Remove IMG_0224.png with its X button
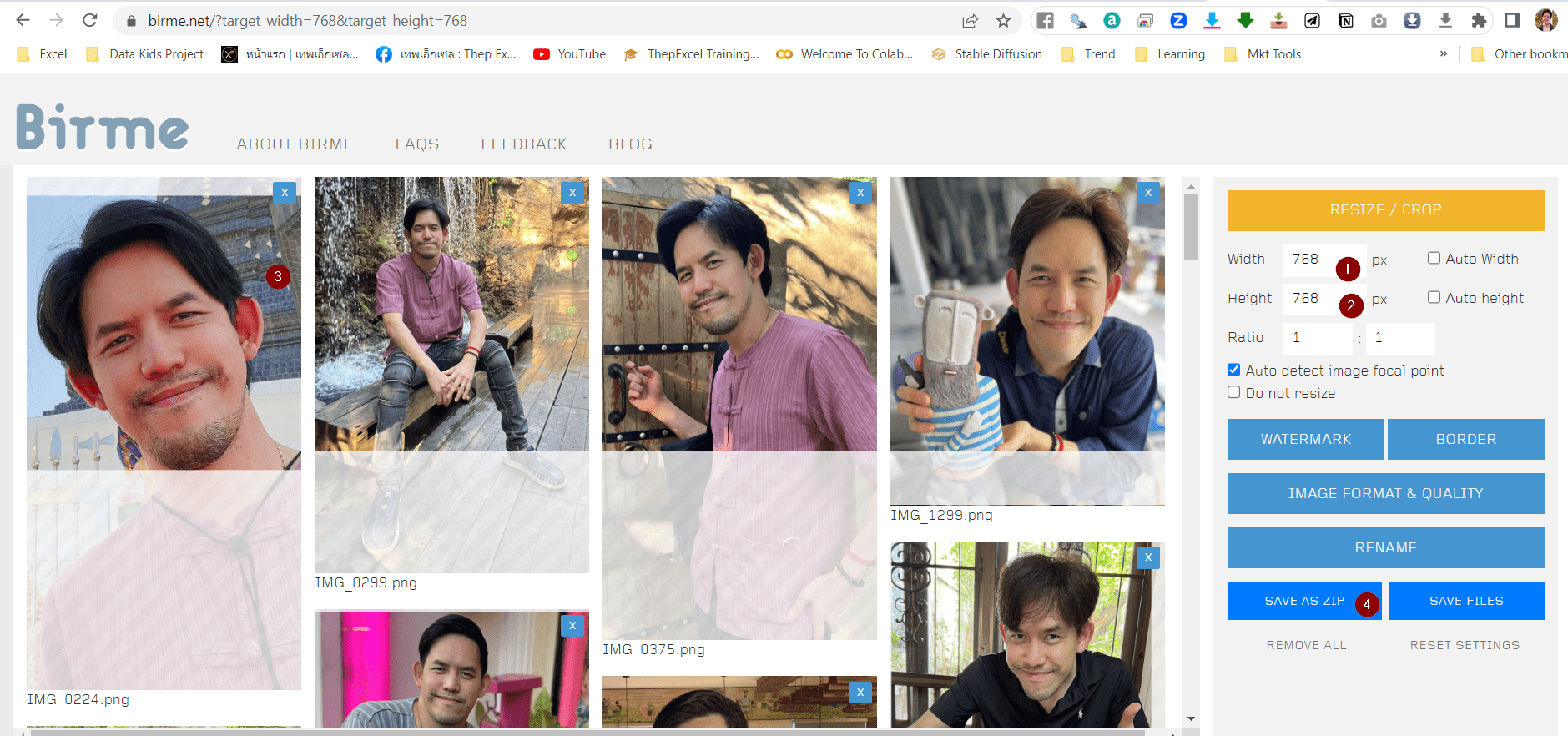1568x736 pixels. [285, 192]
